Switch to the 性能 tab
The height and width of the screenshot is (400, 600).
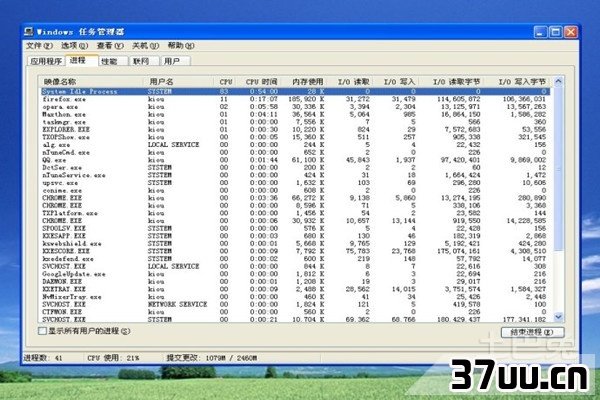[x=112, y=61]
